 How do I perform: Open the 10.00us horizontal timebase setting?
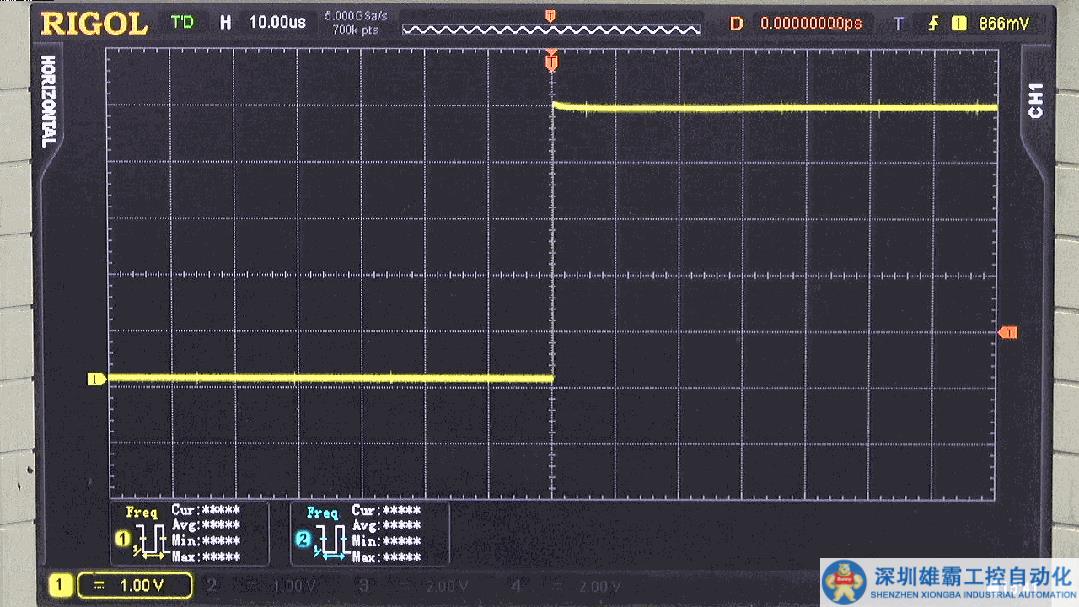[277, 23]
